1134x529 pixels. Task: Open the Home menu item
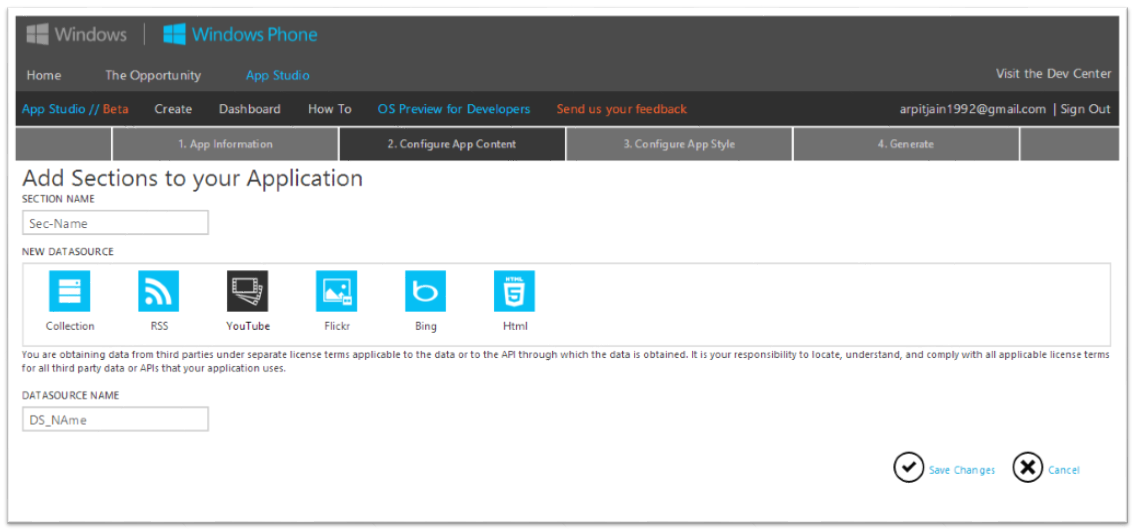coord(44,75)
